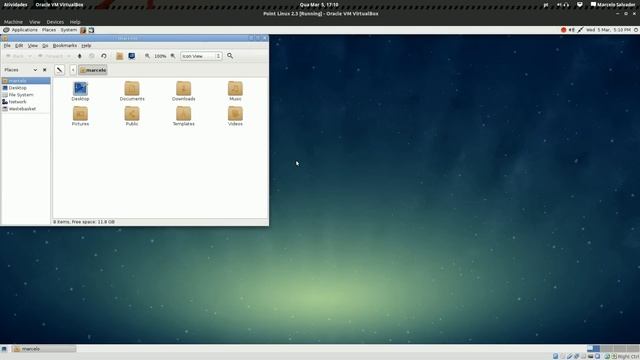Viewport: 640px width, 360px height.
Task: Open the Home folder toolbar icon
Action: 120,56
